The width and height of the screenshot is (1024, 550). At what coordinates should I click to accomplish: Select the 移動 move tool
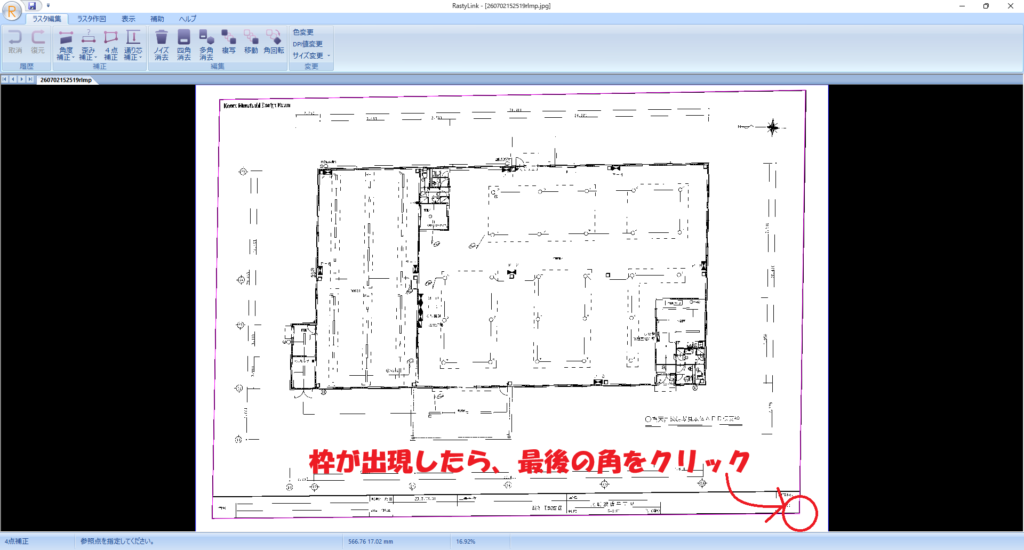tap(251, 42)
